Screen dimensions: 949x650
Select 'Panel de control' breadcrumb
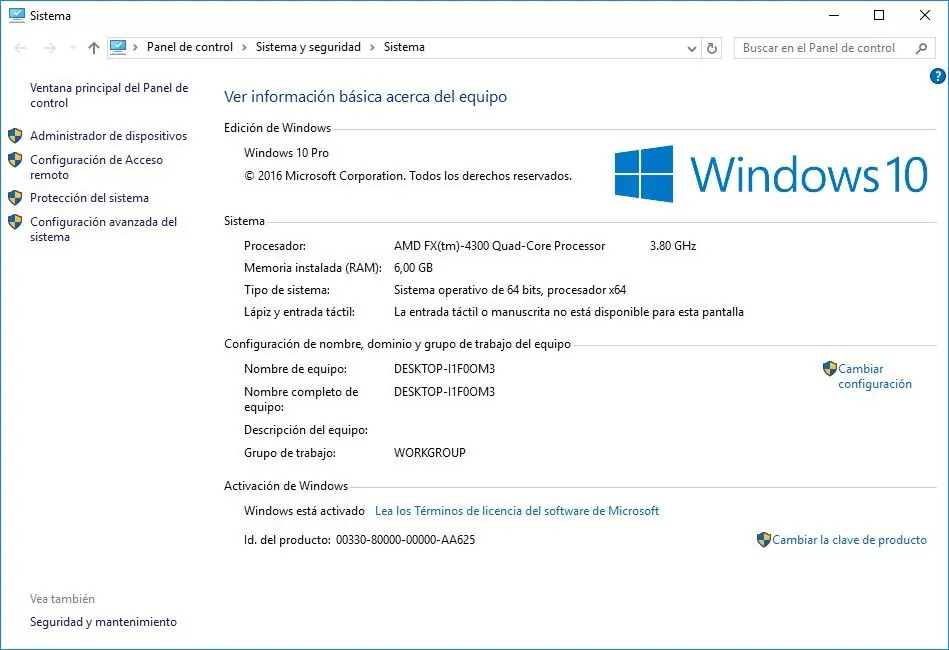pyautogui.click(x=189, y=47)
